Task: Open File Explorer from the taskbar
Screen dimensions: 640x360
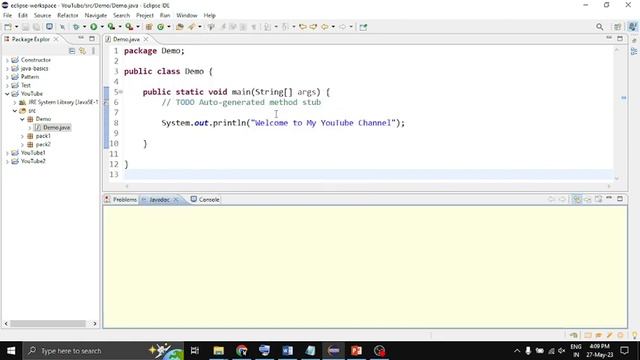Action: pyautogui.click(x=219, y=351)
